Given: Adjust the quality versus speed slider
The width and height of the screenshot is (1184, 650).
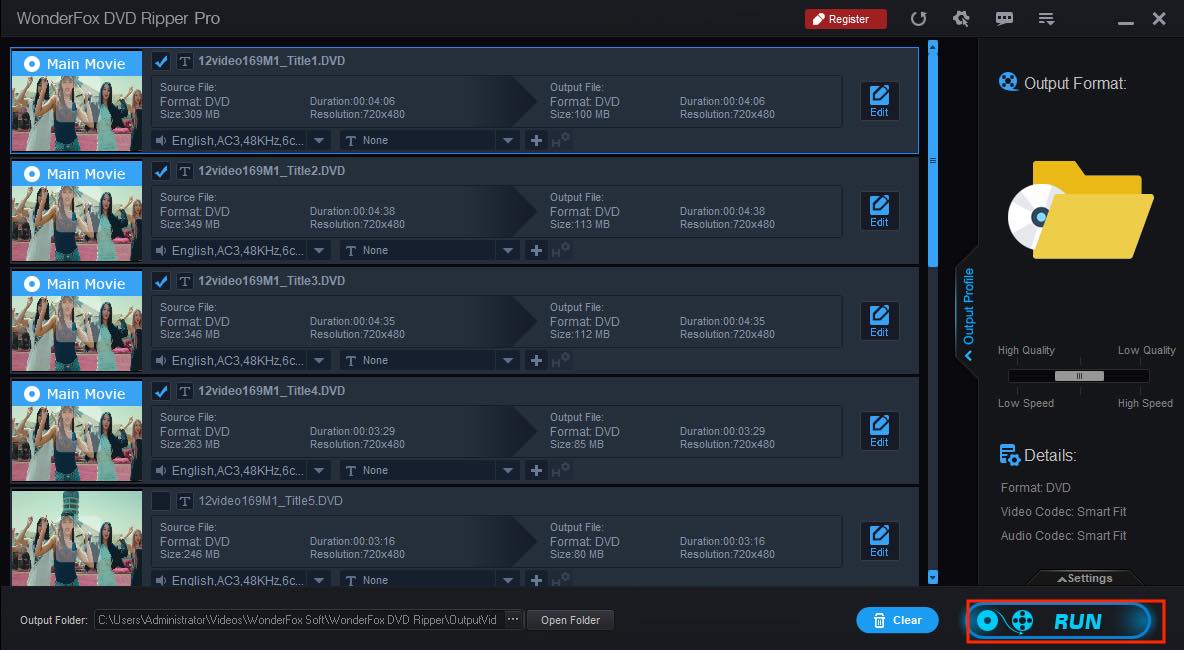Looking at the screenshot, I should (x=1078, y=376).
